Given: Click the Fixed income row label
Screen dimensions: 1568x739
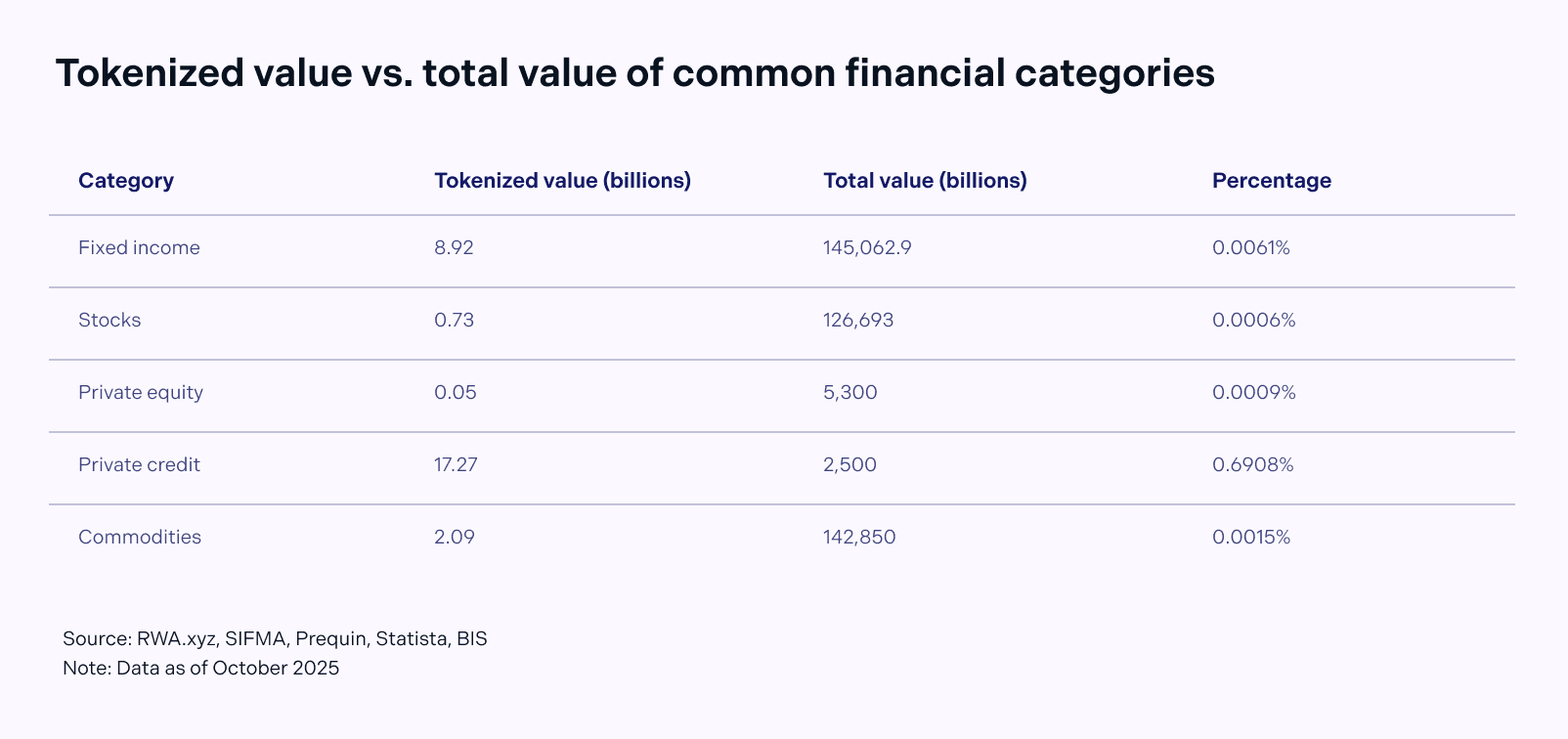Looking at the screenshot, I should tap(139, 248).
